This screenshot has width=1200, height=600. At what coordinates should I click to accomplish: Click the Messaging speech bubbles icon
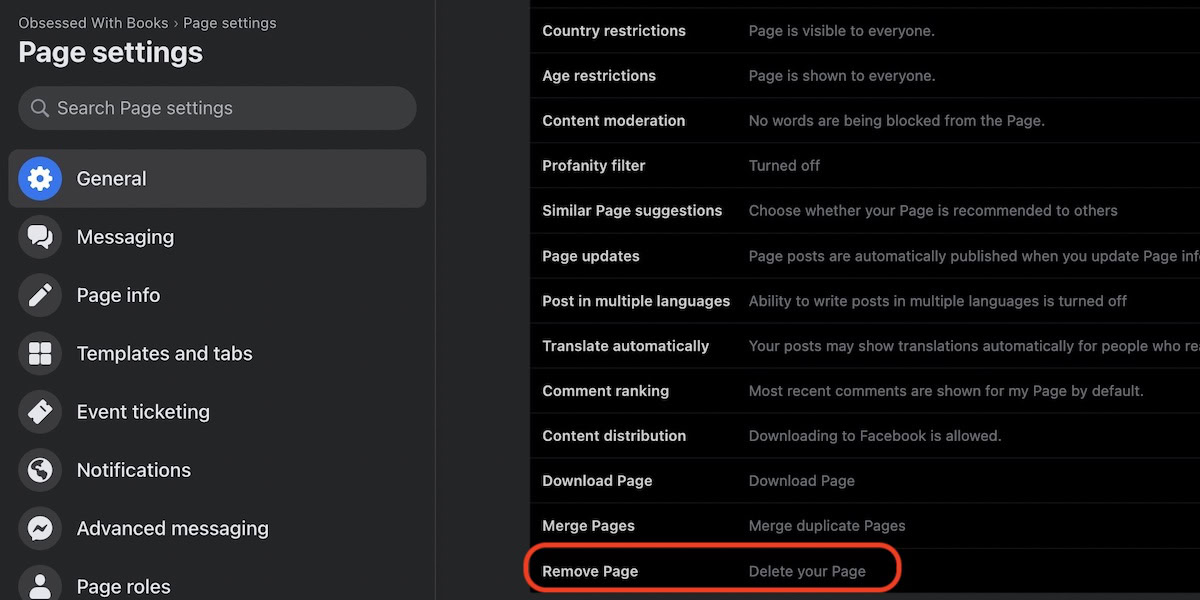pyautogui.click(x=40, y=237)
